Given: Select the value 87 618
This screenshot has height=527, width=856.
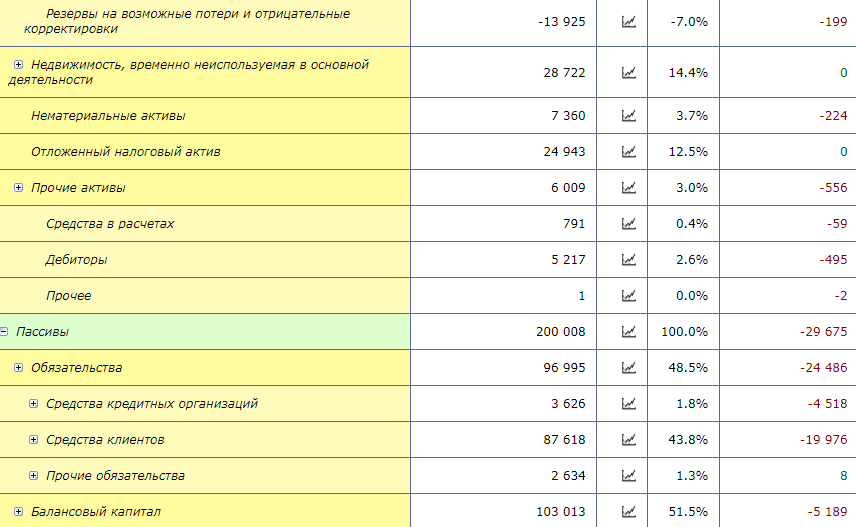Looking at the screenshot, I should [564, 440].
